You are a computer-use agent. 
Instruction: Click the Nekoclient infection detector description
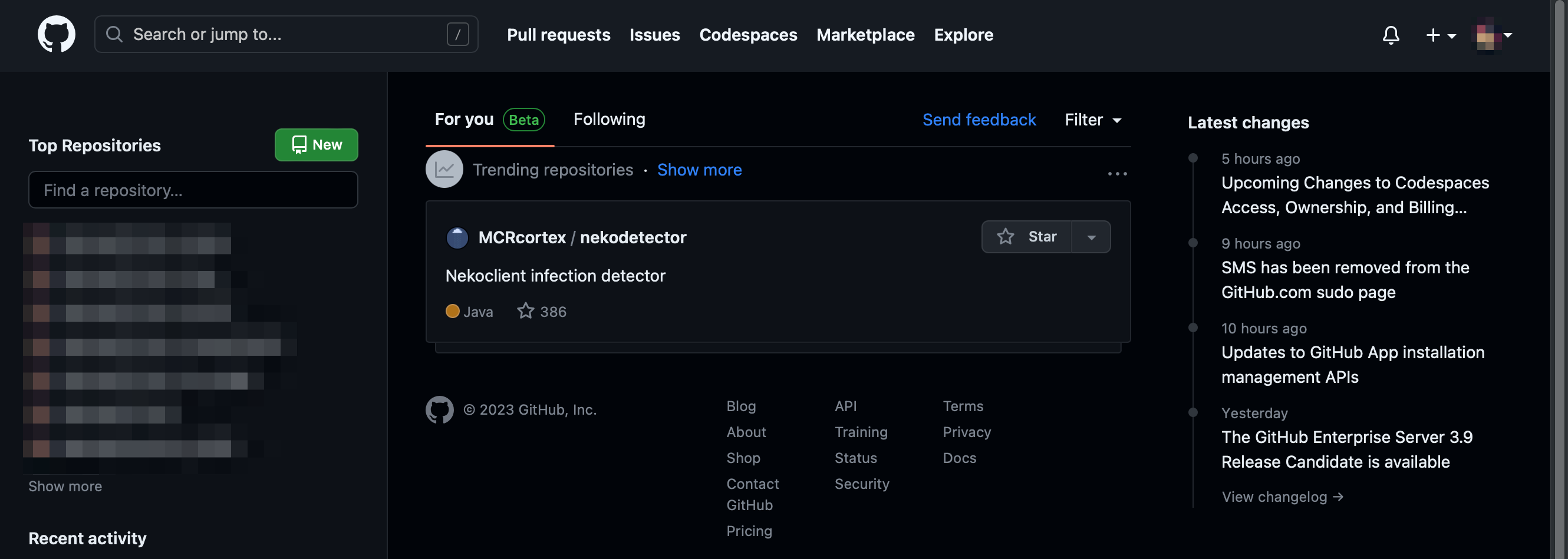click(555, 276)
